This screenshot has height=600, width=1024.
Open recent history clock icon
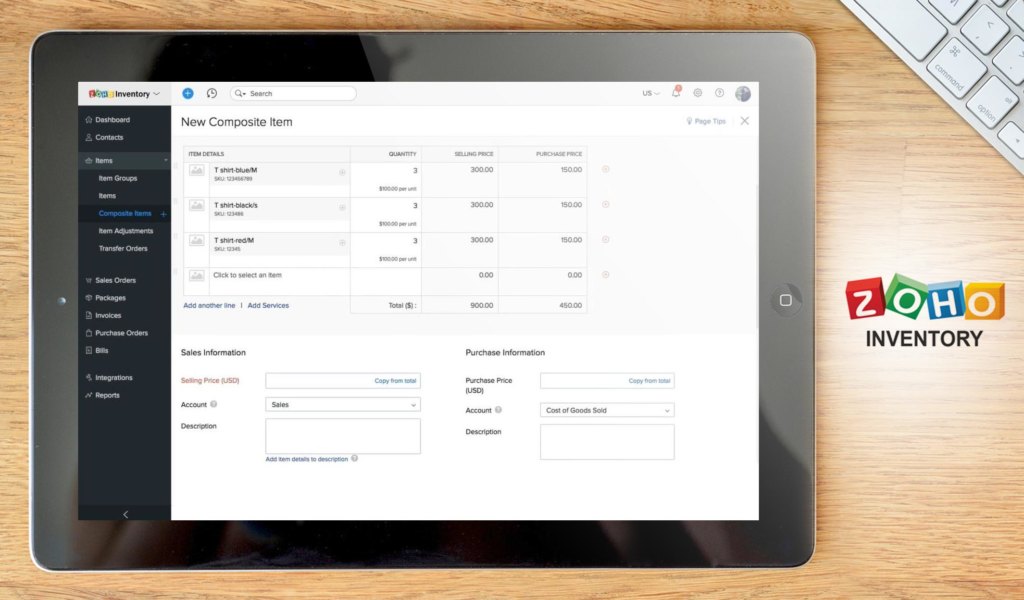tap(211, 93)
